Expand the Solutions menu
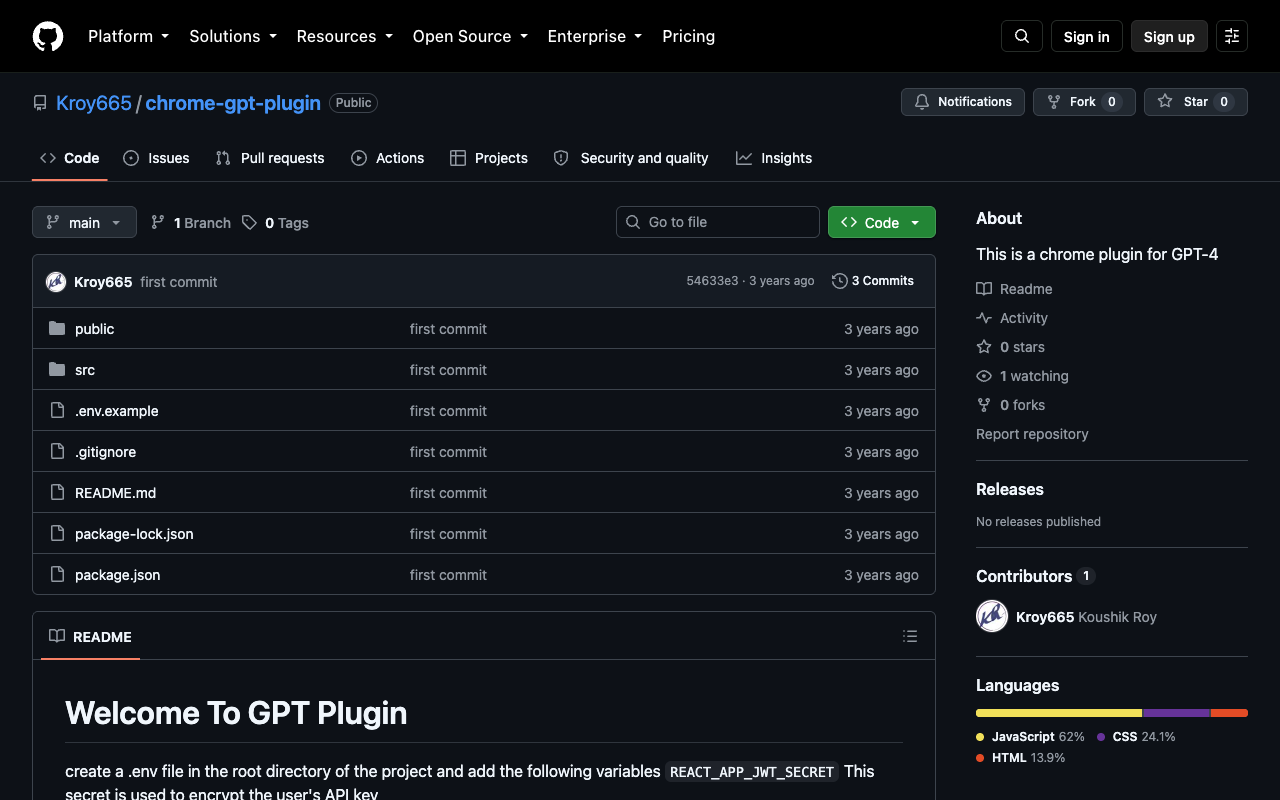 233,36
